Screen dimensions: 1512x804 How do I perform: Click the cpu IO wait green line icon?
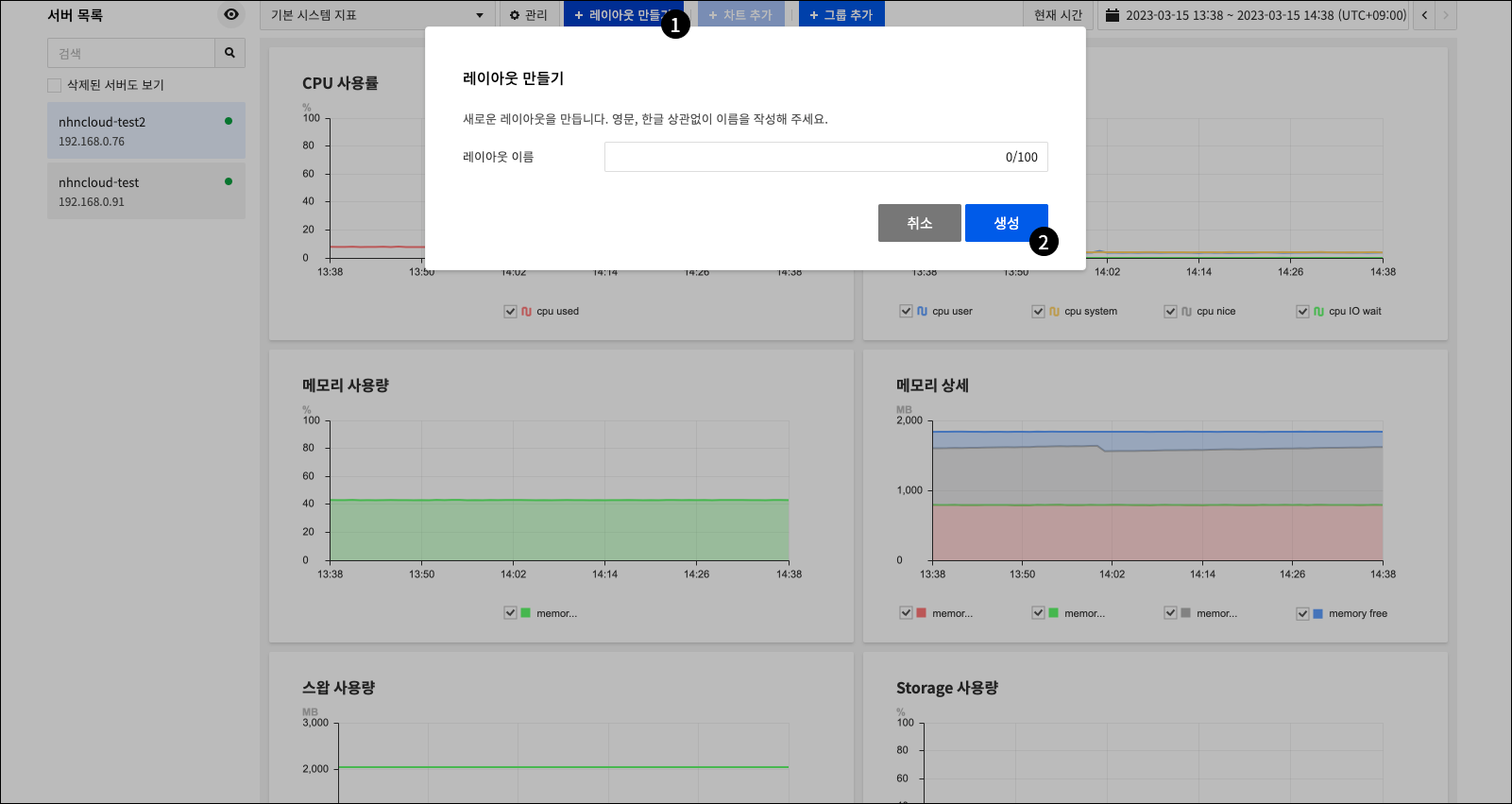(x=1318, y=311)
